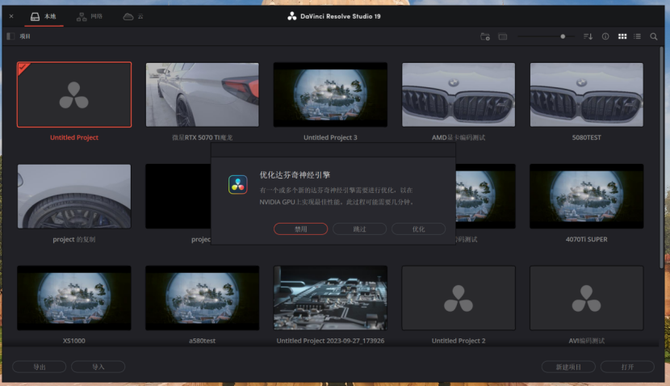Select the 本地 (Local) library tab
Image resolution: width=670 pixels, height=386 pixels.
tap(44, 17)
